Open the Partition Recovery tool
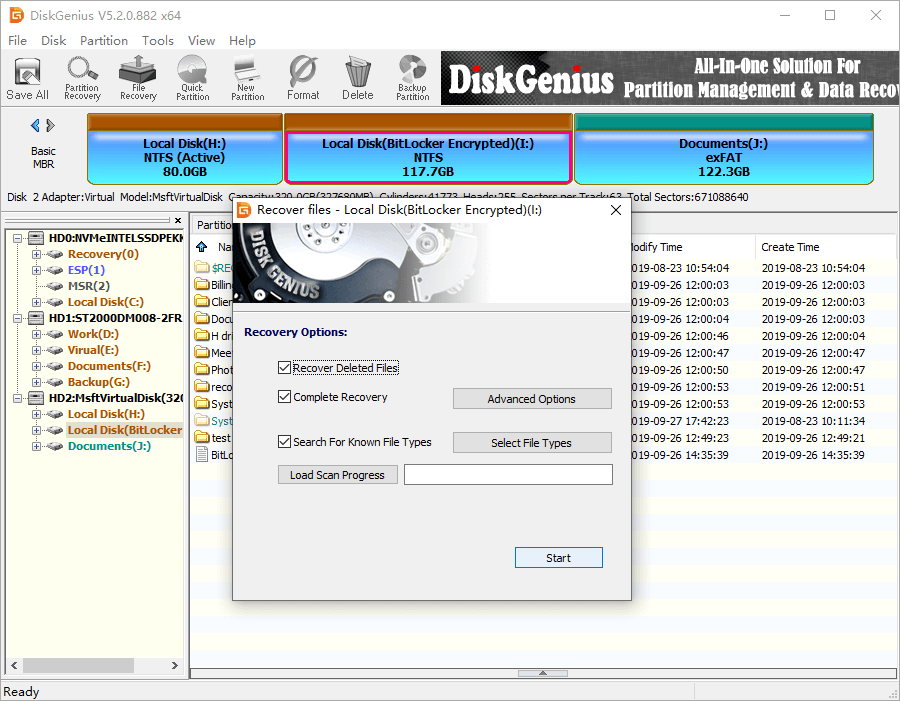 click(x=82, y=78)
